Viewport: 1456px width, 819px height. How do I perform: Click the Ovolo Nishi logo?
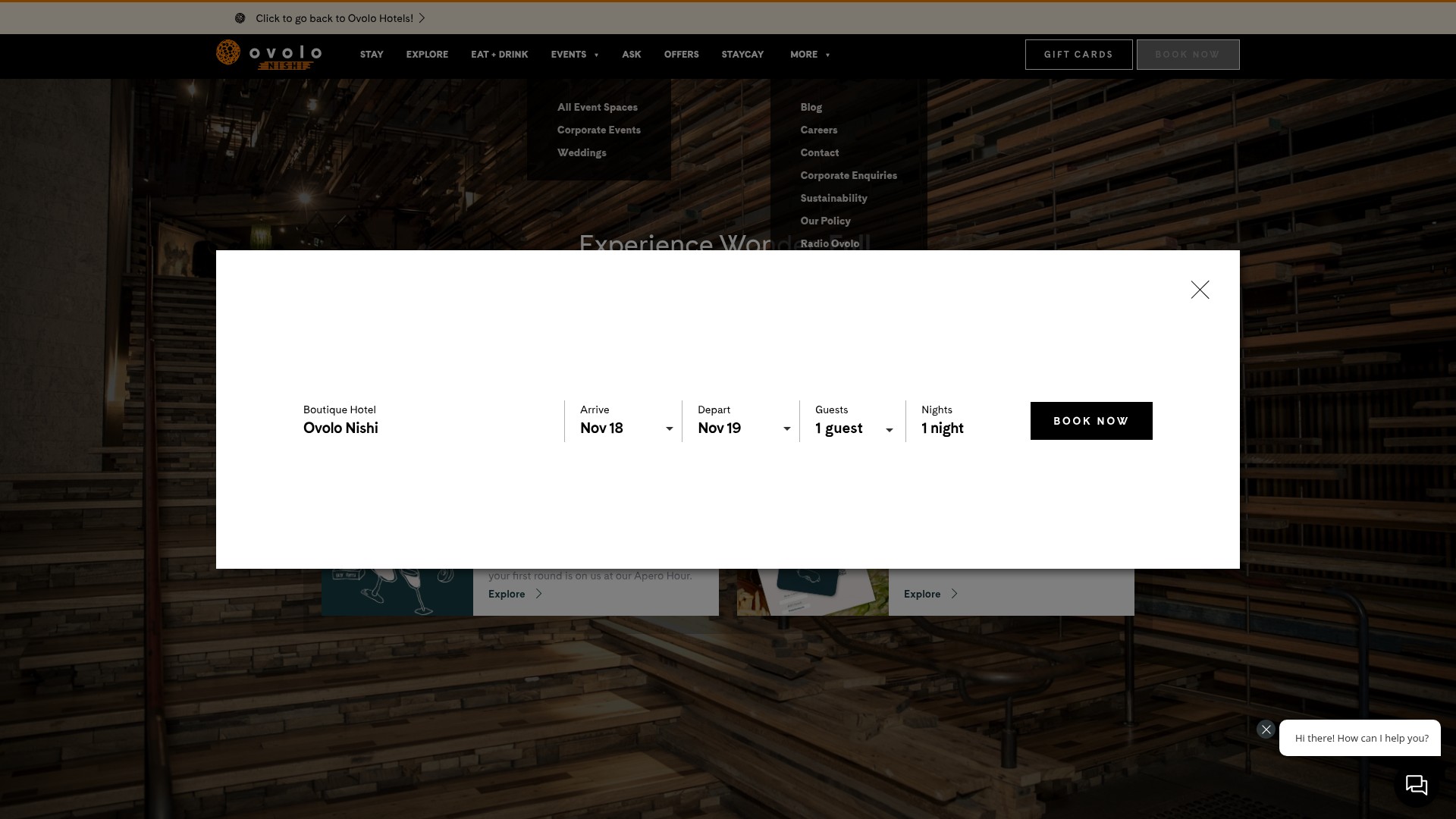[269, 55]
